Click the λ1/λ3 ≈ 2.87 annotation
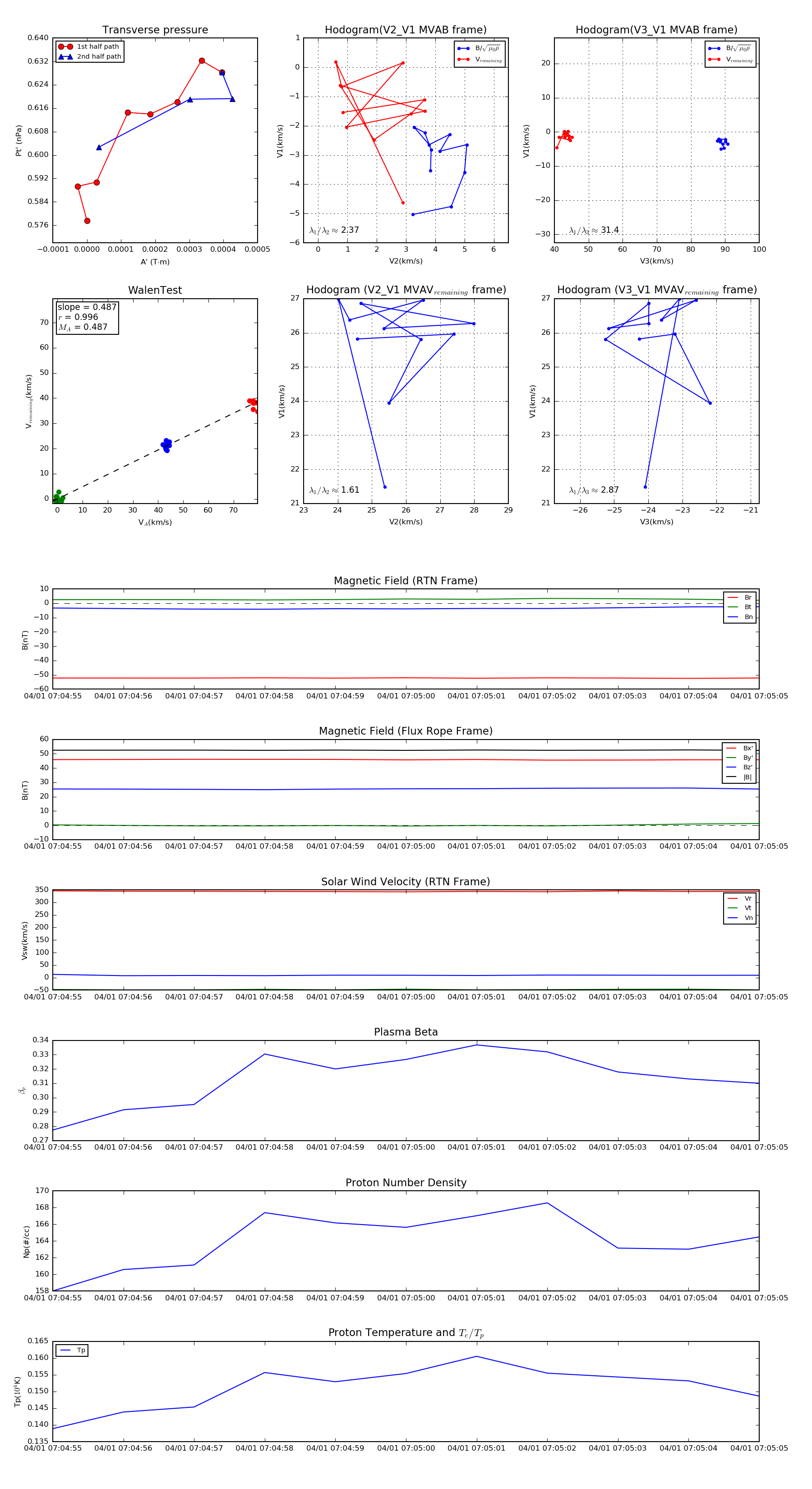 [x=594, y=490]
